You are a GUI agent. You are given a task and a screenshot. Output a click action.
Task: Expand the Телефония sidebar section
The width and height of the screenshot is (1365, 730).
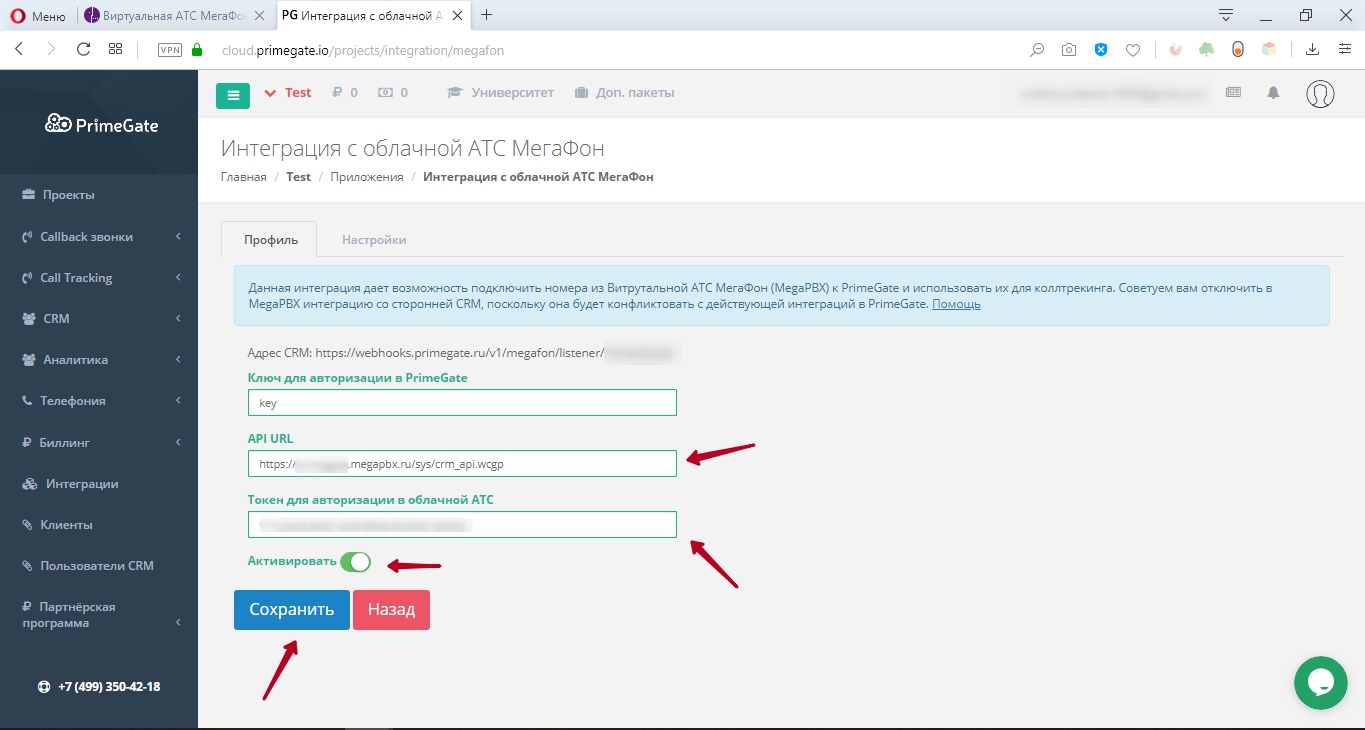click(x=99, y=401)
